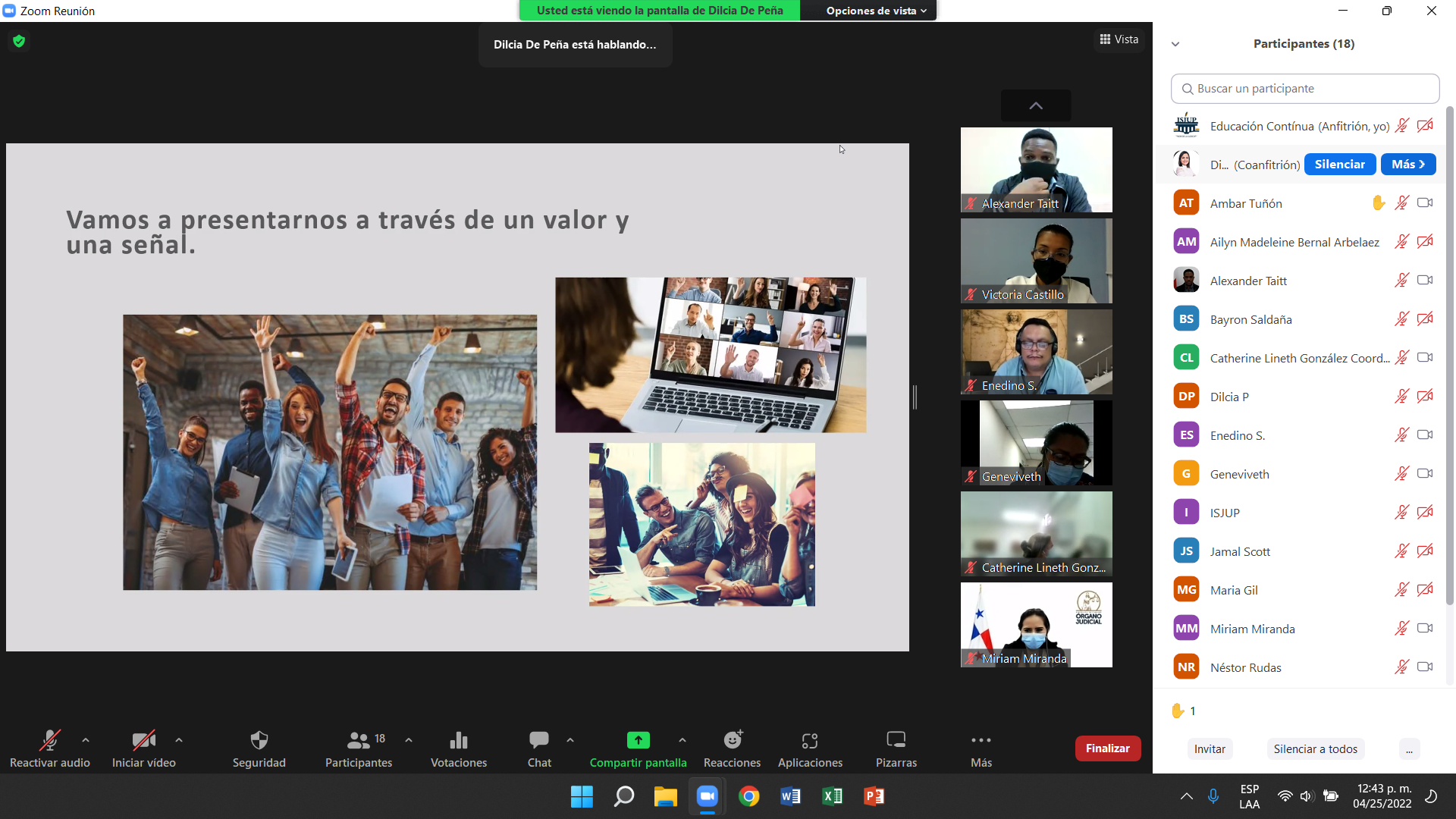This screenshot has height=819, width=1456.
Task: Click the AT avatar for Ambar Tuñón
Action: click(1186, 203)
